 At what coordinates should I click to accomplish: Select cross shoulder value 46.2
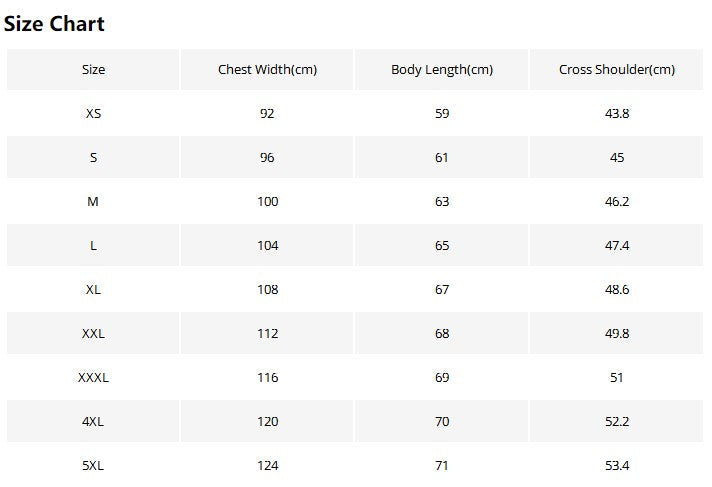[617, 202]
